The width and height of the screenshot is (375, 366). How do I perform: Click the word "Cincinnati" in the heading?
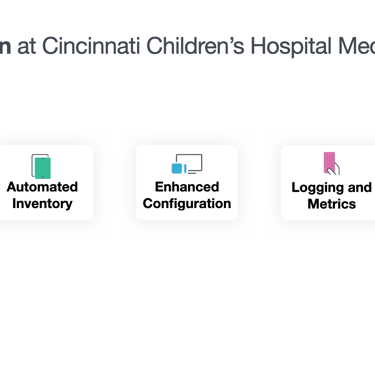[91, 46]
